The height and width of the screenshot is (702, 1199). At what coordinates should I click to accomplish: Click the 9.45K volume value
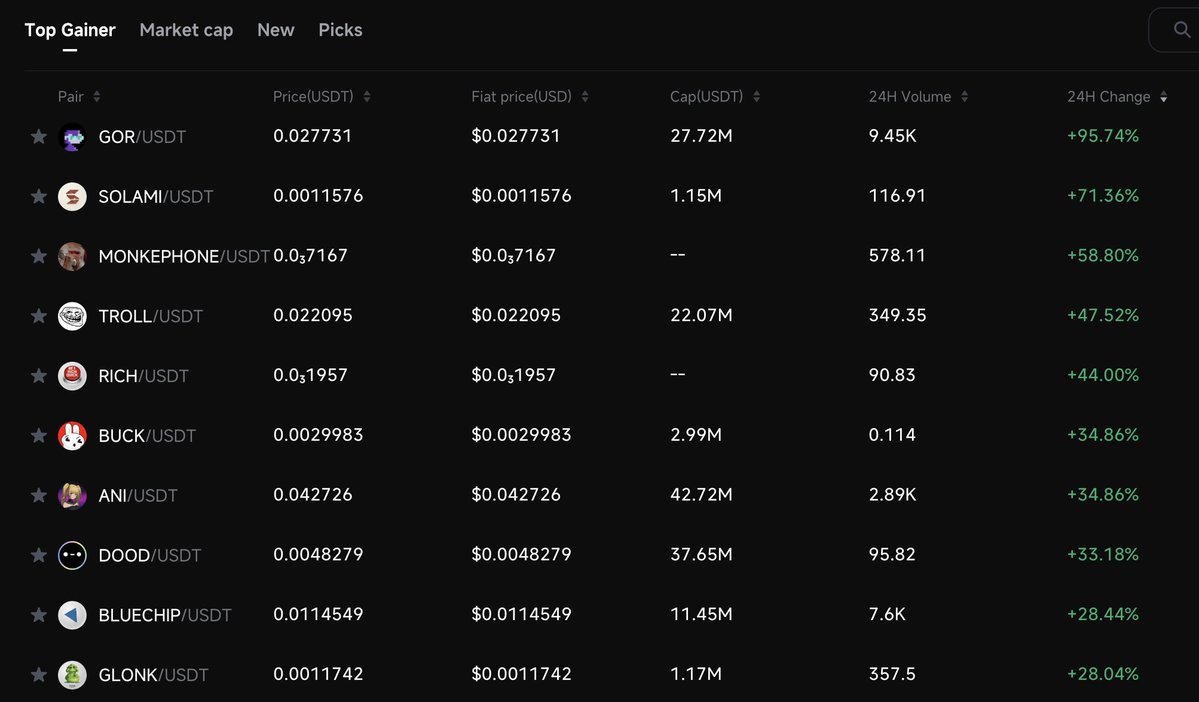[x=892, y=135]
